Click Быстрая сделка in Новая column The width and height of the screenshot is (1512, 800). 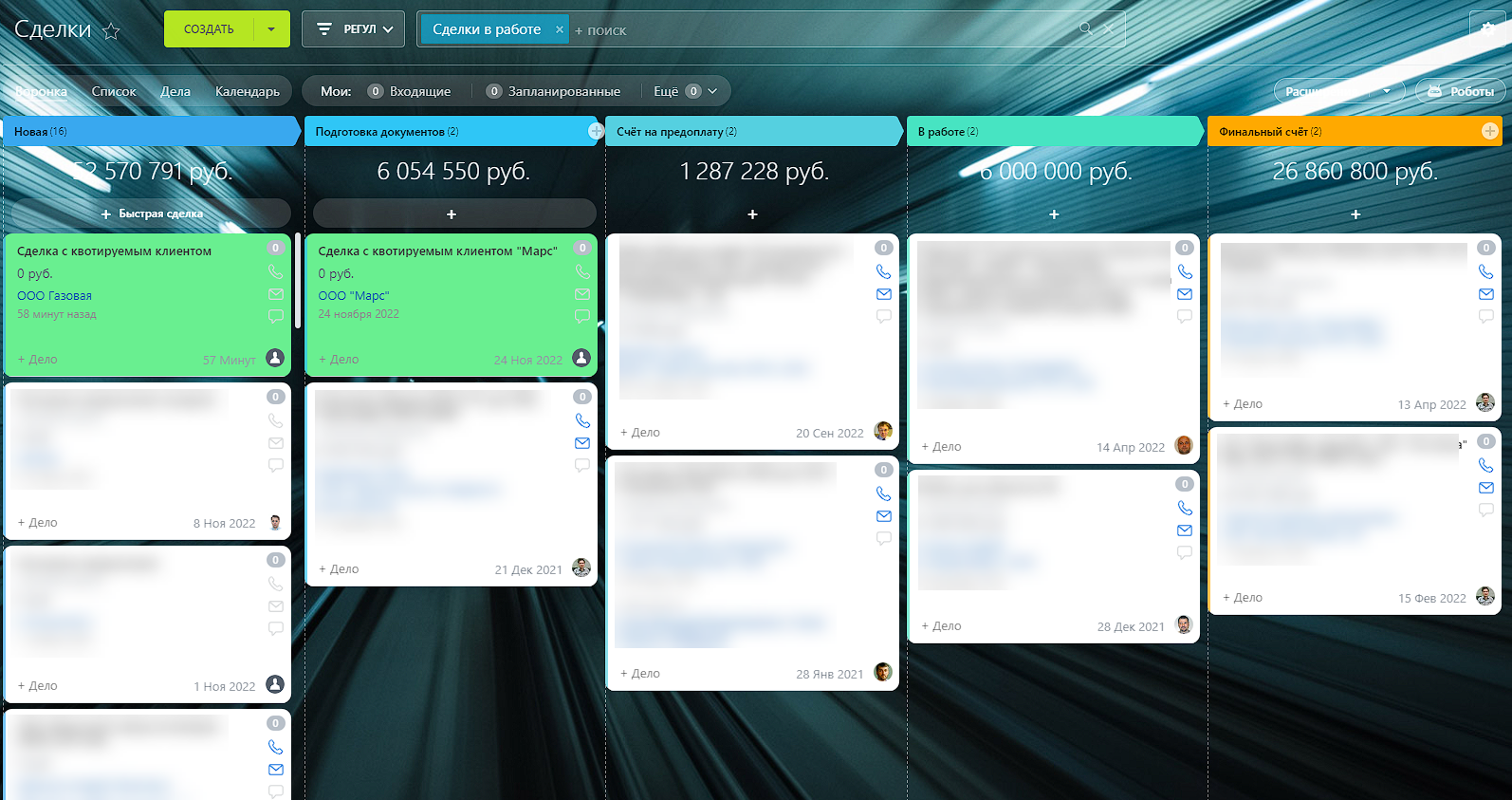click(152, 214)
